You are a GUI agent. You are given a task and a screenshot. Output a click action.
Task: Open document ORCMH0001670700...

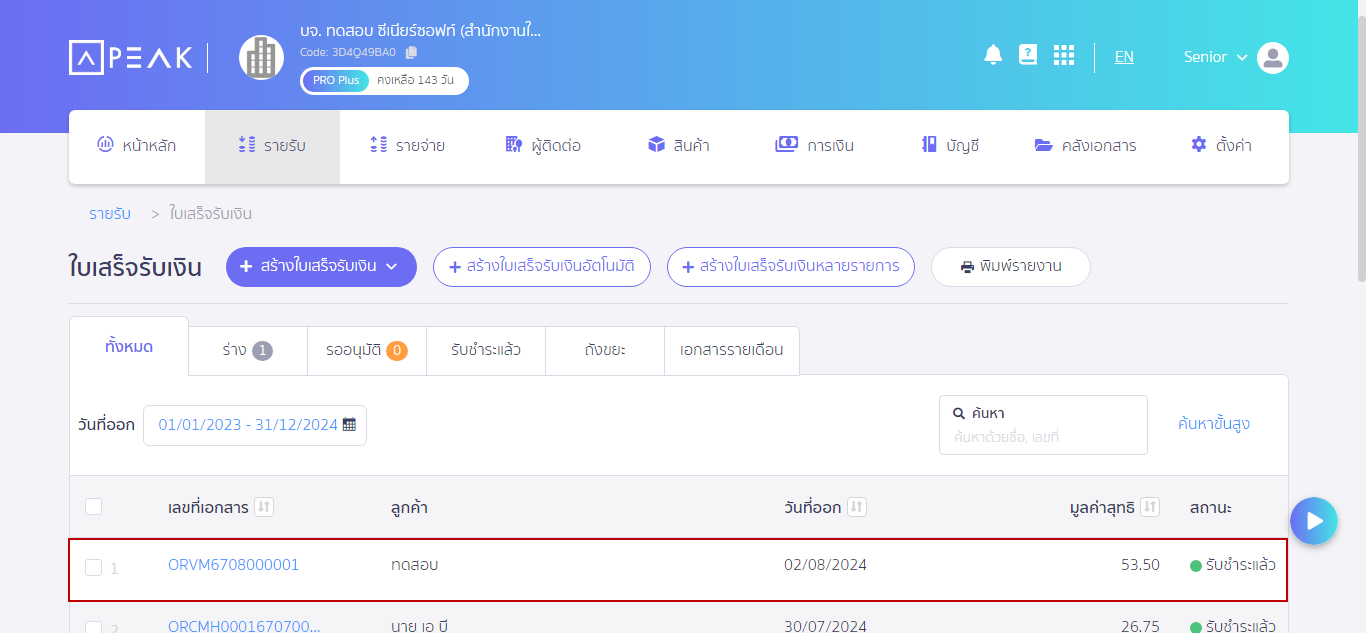click(244, 627)
